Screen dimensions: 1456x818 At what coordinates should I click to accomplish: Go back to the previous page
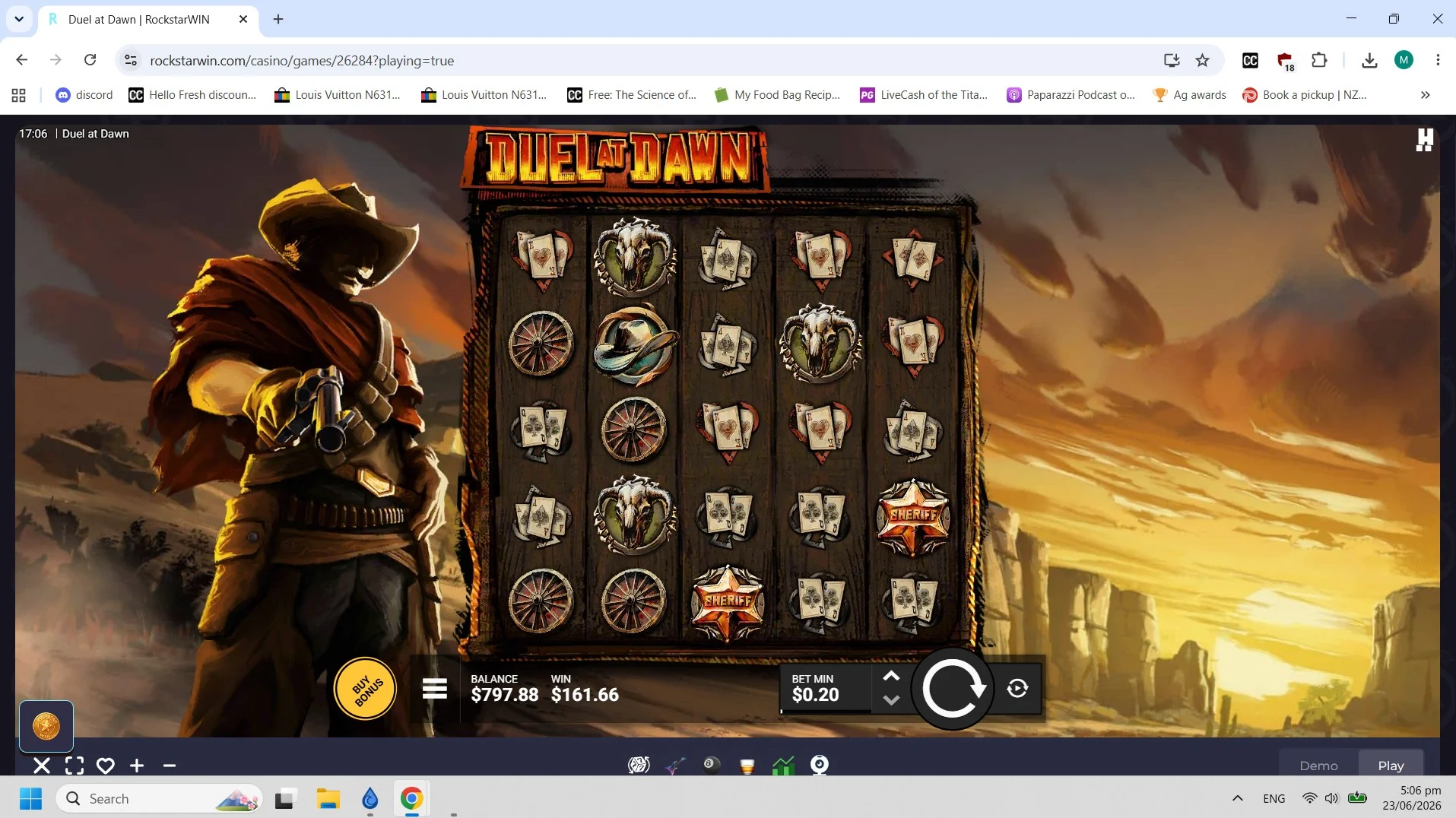tap(22, 60)
